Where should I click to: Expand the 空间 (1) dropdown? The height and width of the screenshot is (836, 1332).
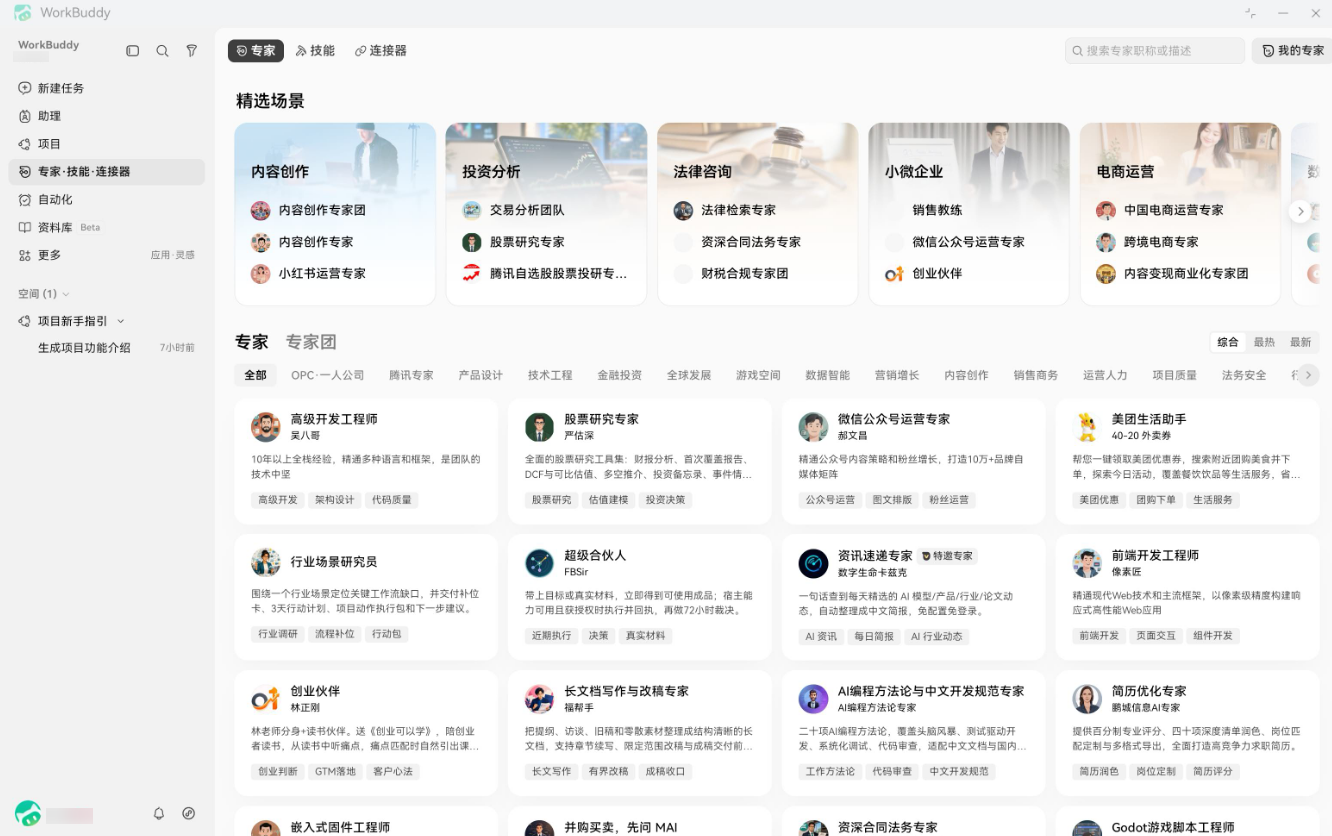(x=66, y=294)
